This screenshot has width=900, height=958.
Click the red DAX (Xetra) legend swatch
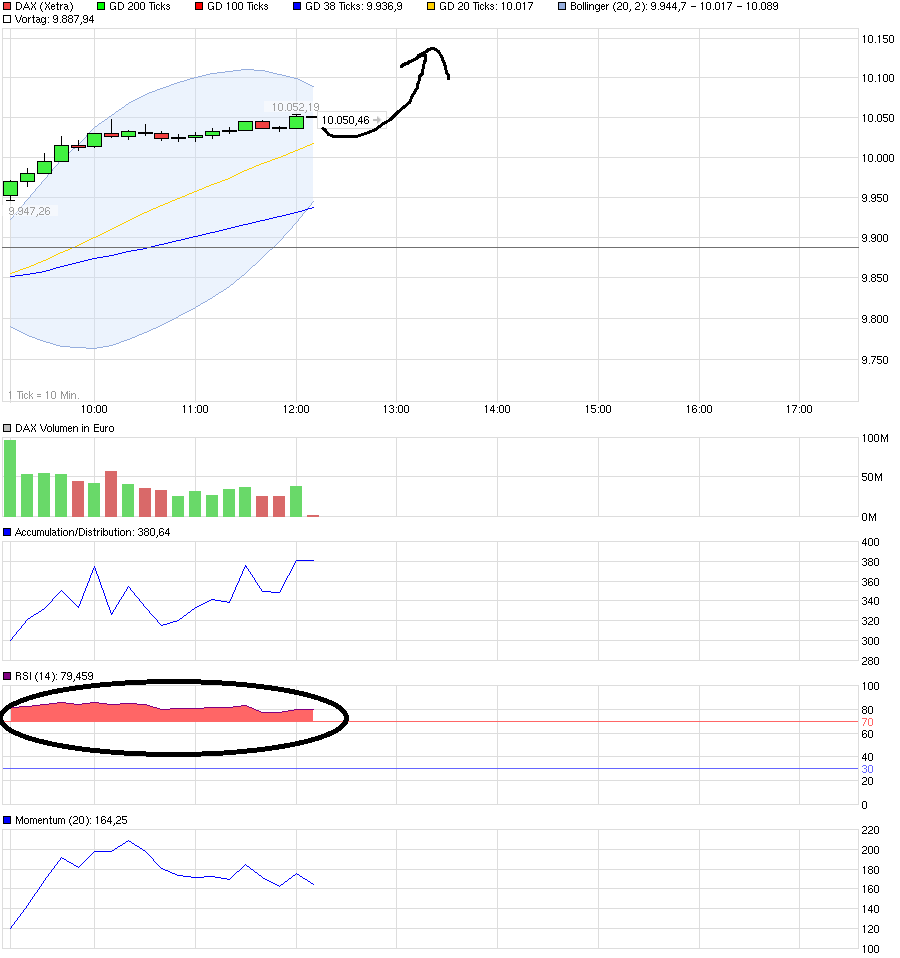click(7, 7)
